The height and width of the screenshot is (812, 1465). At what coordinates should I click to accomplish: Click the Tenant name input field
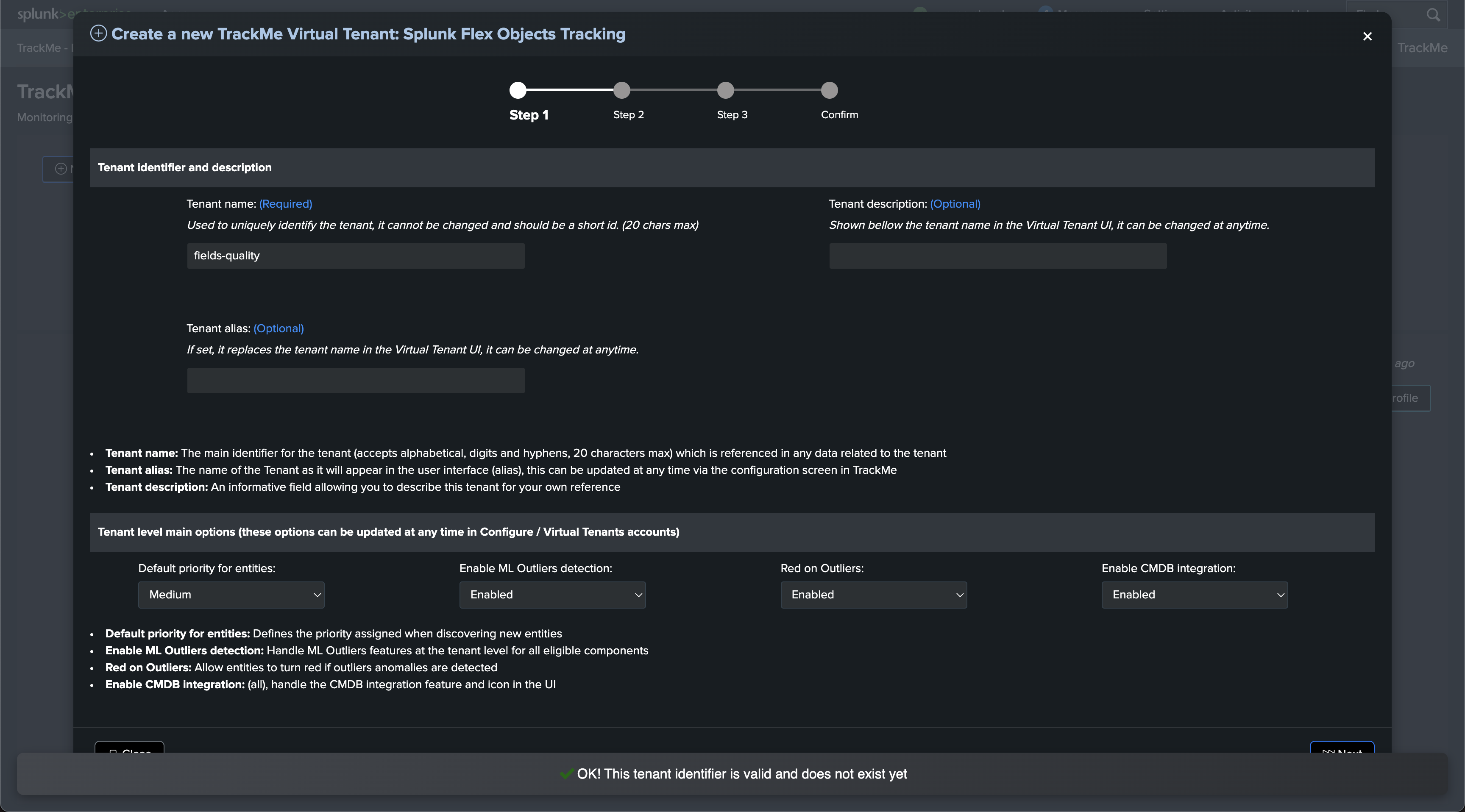(356, 256)
